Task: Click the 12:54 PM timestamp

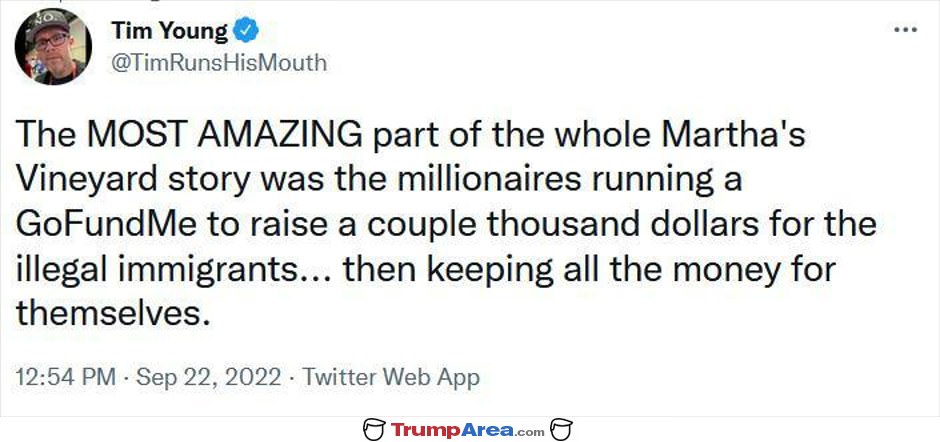Action: click(66, 377)
